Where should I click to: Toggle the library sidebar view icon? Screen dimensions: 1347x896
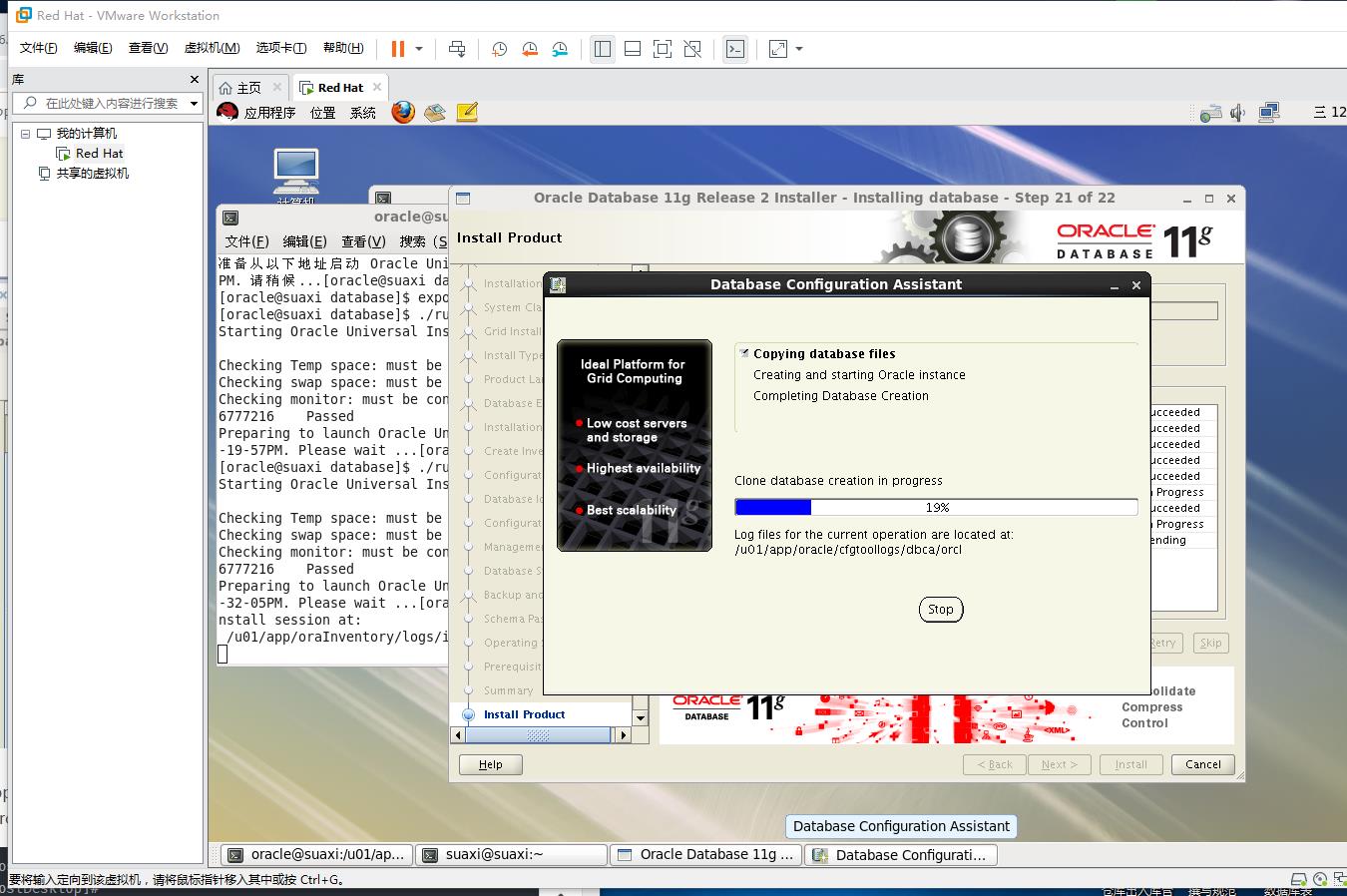point(603,49)
